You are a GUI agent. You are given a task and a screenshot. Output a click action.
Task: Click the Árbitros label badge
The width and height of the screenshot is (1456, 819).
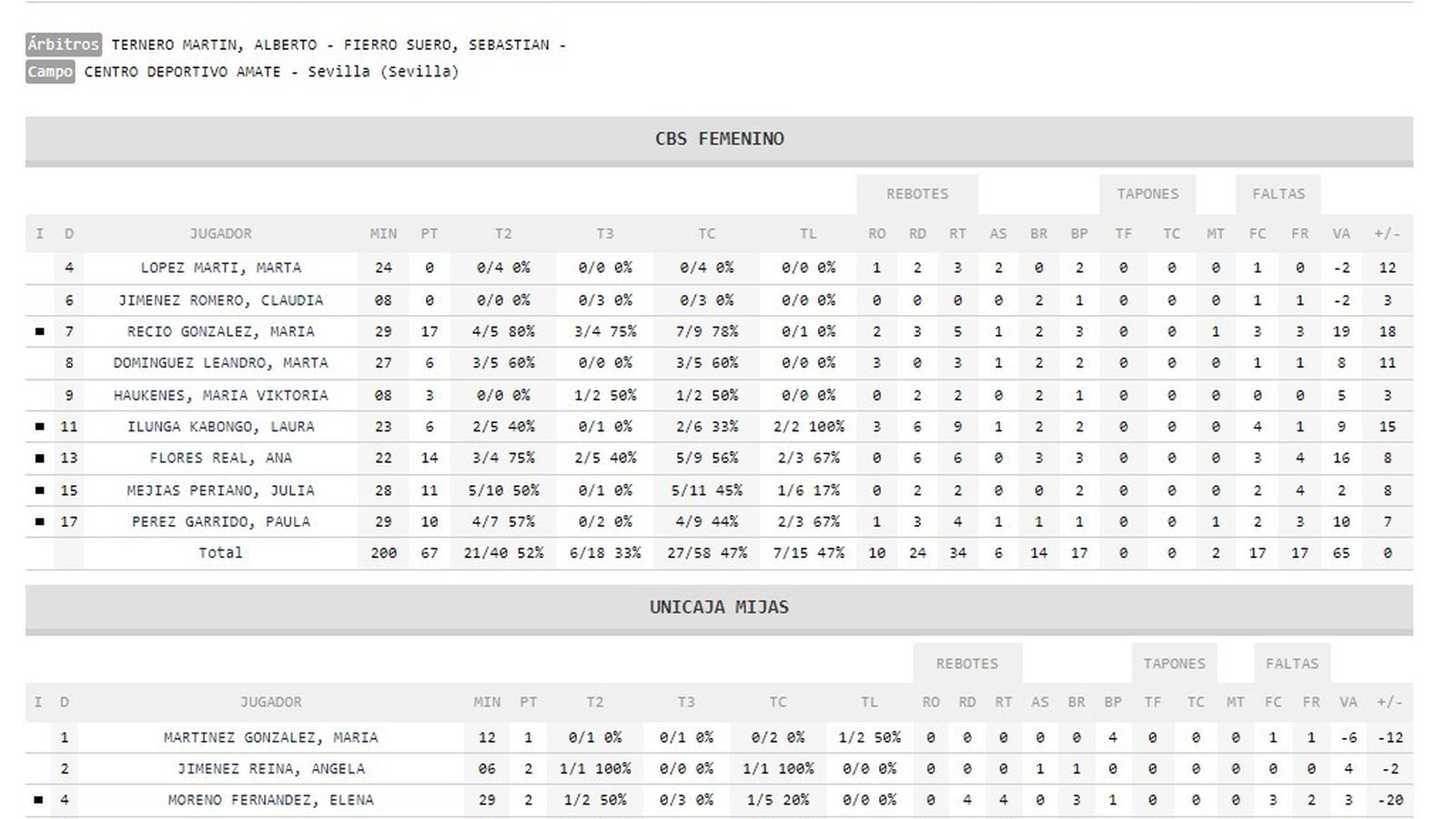coord(63,45)
